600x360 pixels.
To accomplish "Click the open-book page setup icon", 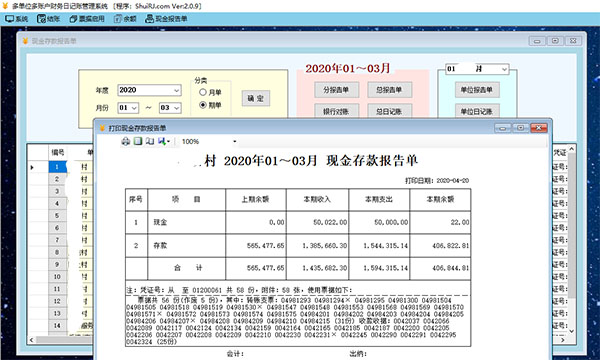I will point(150,141).
